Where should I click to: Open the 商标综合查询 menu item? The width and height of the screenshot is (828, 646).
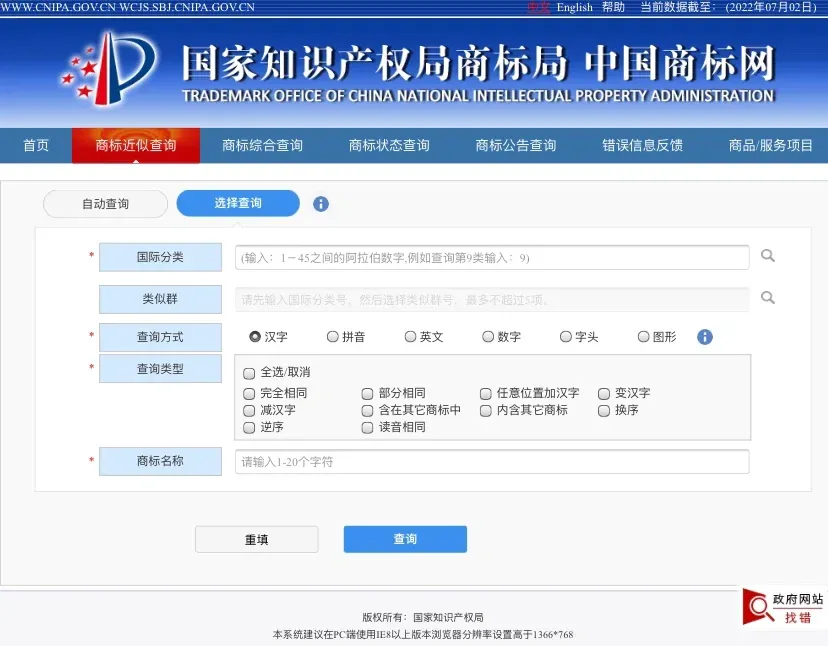pos(262,146)
